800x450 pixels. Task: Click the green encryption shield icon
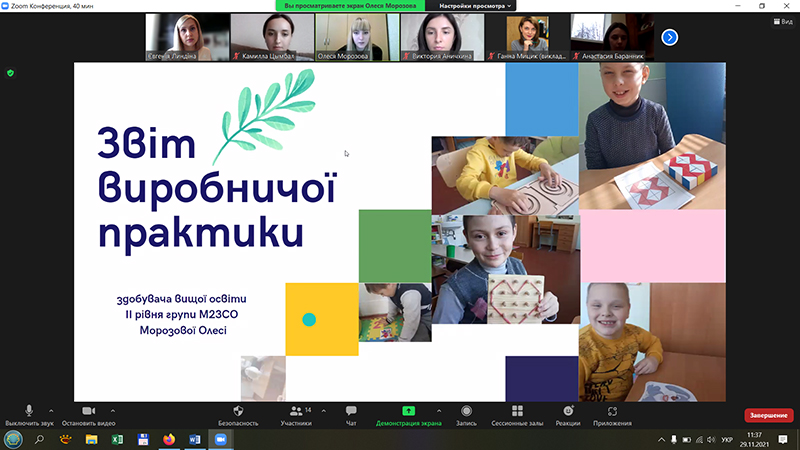pos(10,73)
